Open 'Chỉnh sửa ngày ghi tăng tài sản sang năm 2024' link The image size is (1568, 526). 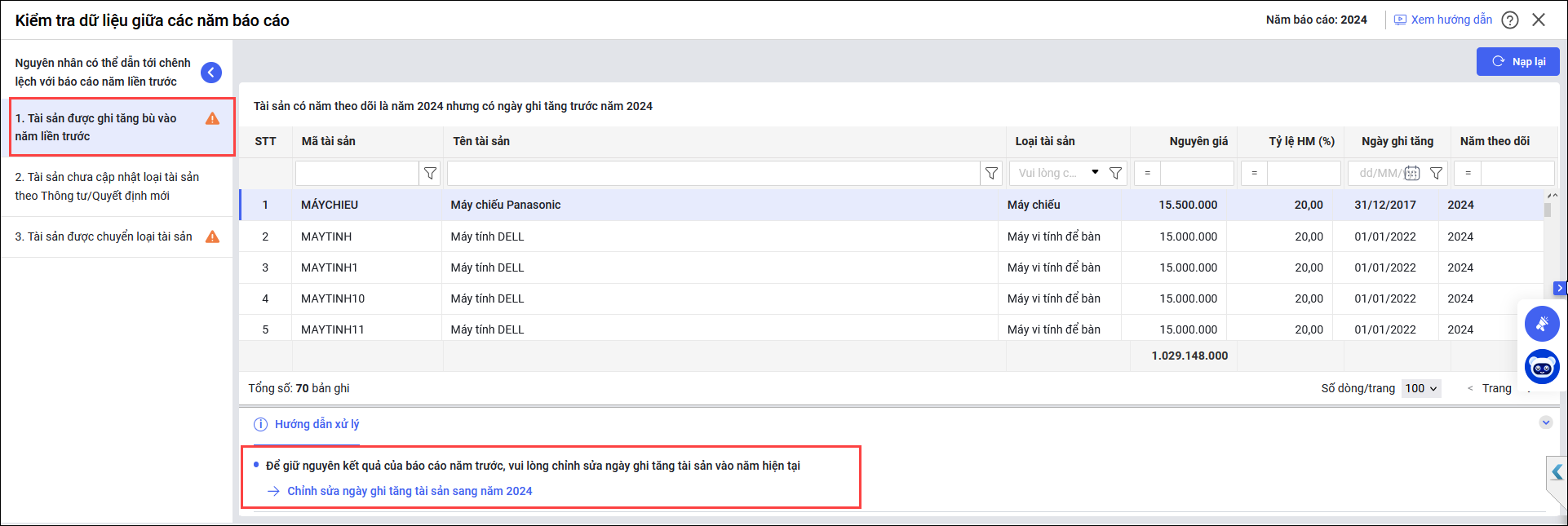pyautogui.click(x=409, y=491)
